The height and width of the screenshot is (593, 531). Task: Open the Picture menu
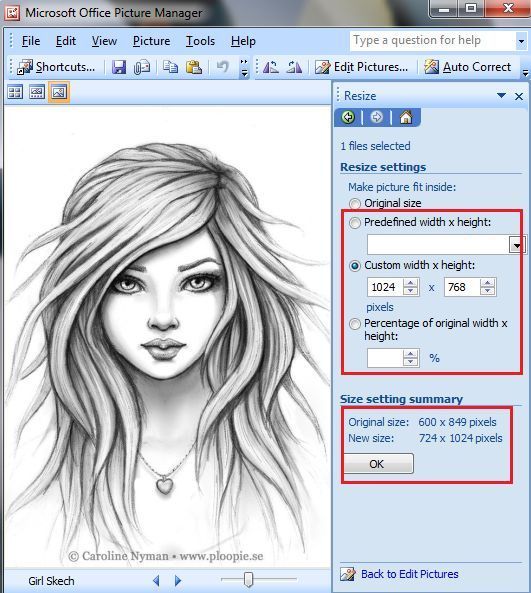tap(151, 41)
